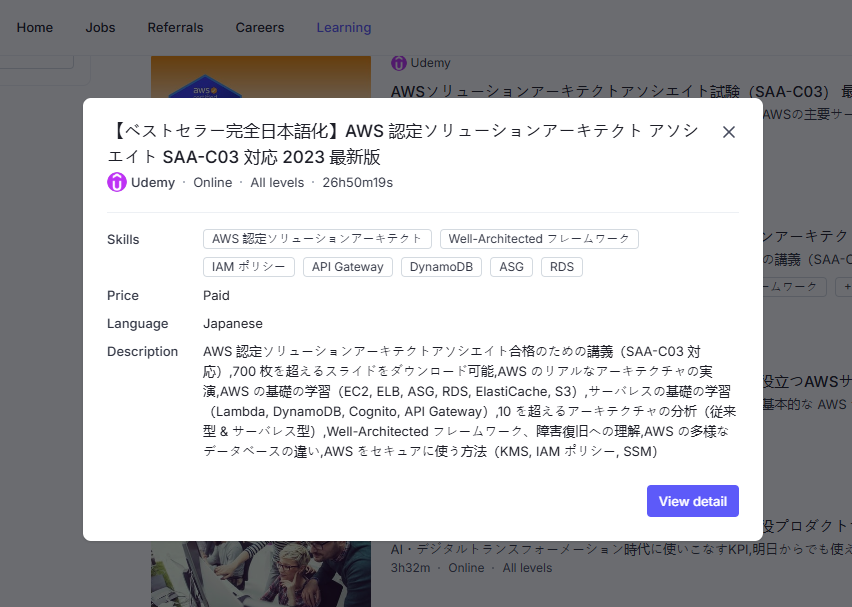
Task: Click the 'All levels' text in the dialog
Action: tap(277, 183)
